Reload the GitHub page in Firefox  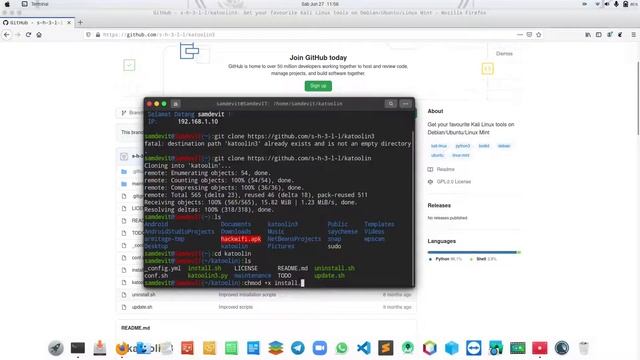point(28,35)
